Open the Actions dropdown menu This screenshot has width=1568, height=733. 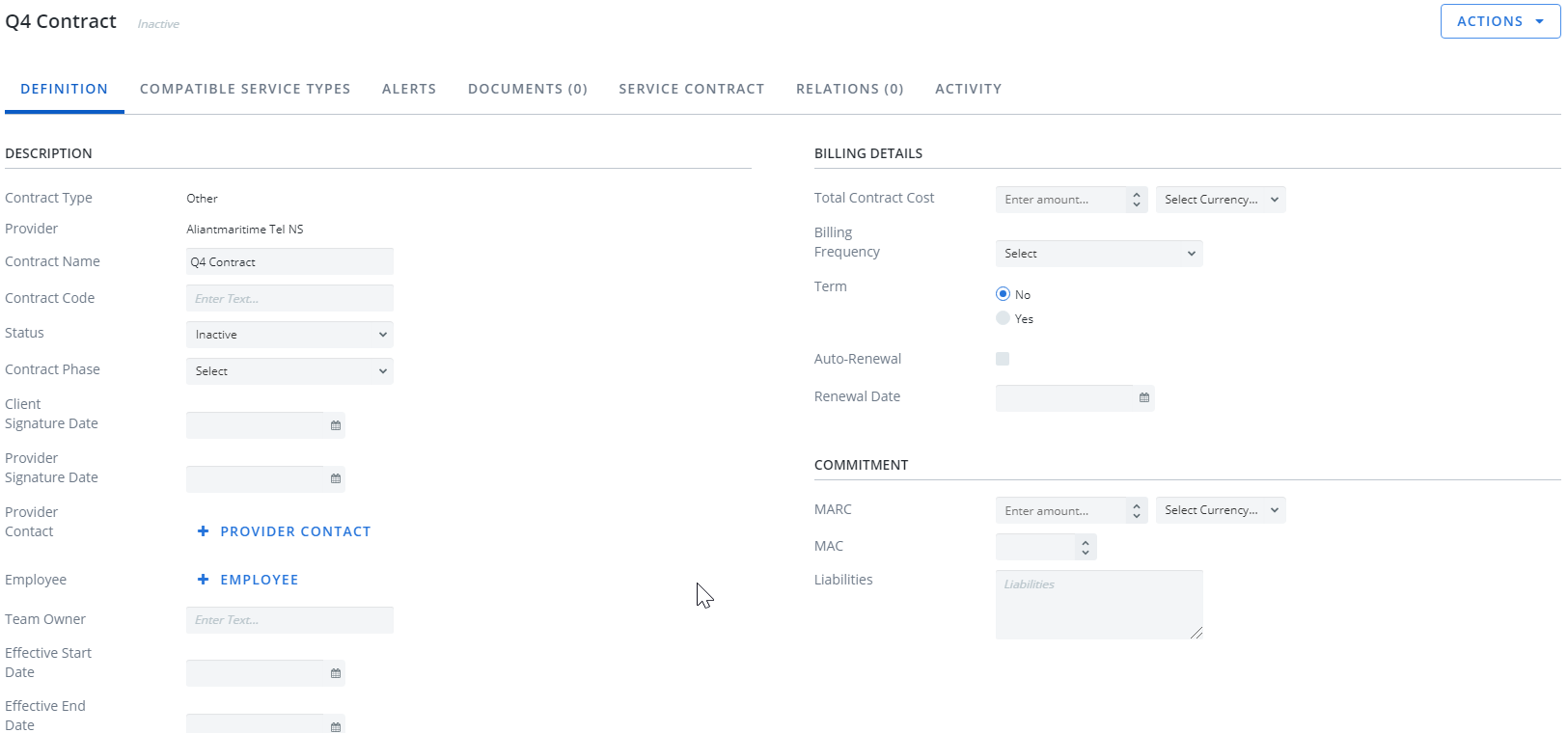(1500, 21)
